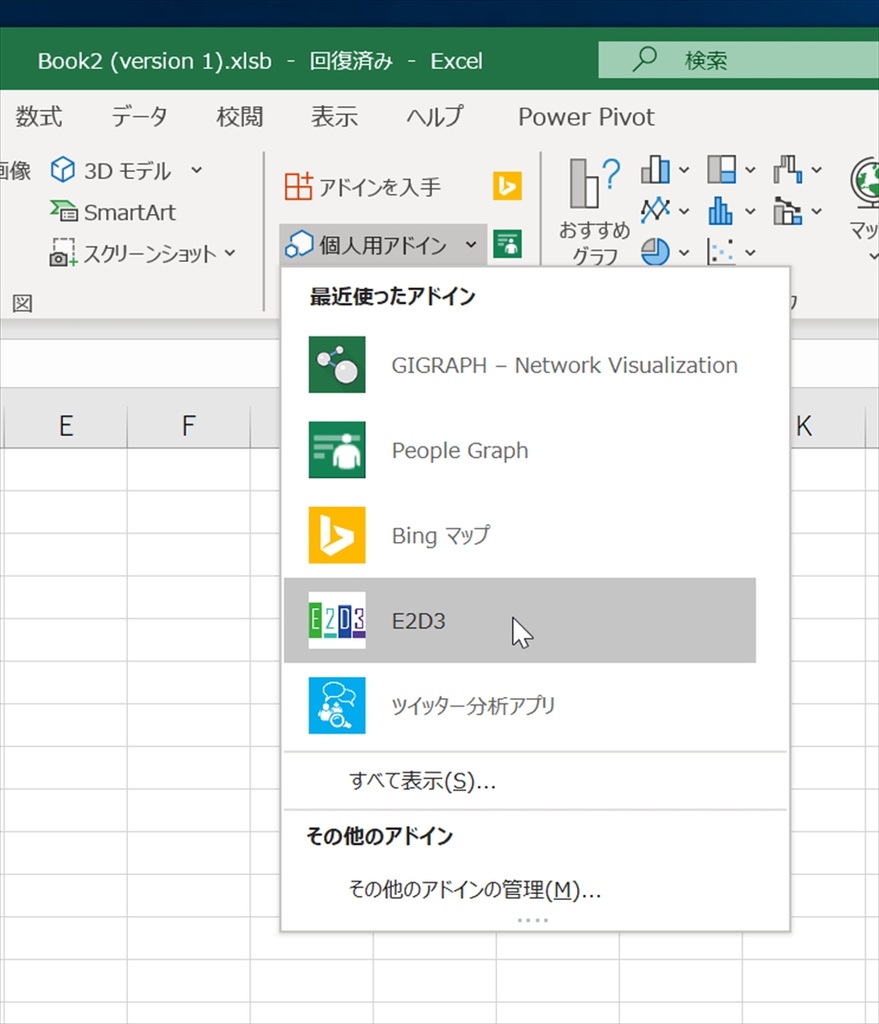Image resolution: width=879 pixels, height=1024 pixels.
Task: Click the pie chart icon
Action: click(x=655, y=251)
